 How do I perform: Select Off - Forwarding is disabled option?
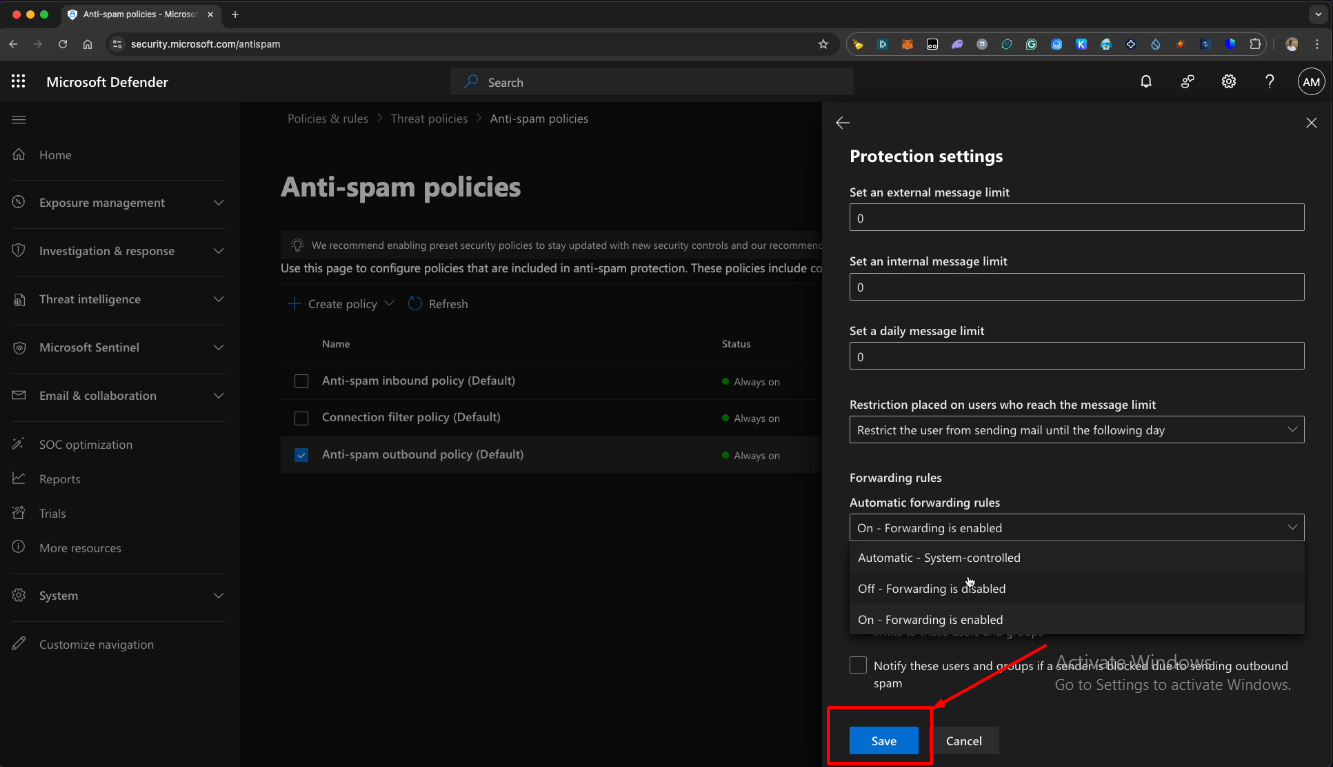tap(932, 589)
